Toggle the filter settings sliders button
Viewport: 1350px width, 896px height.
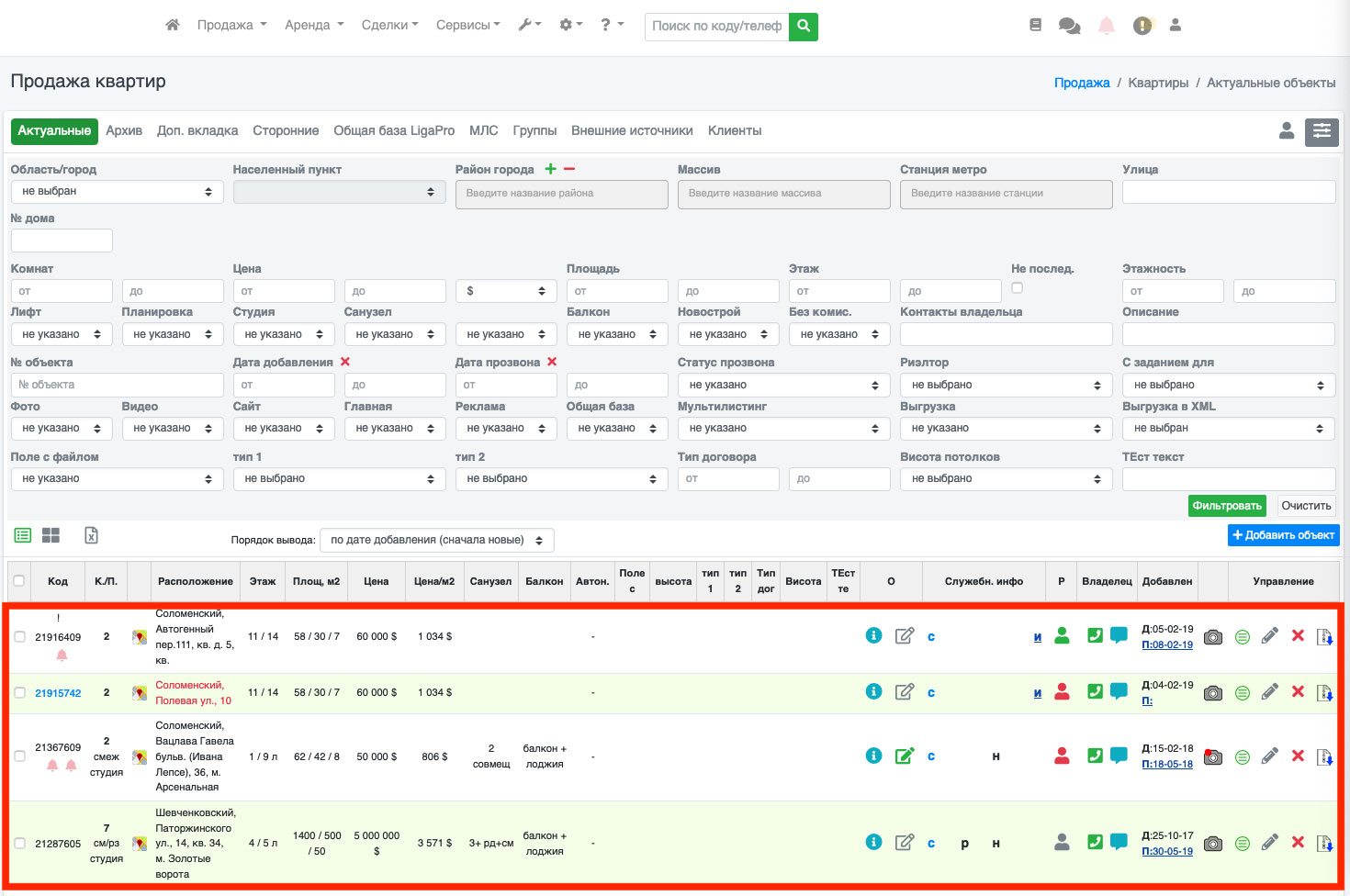pos(1322,131)
